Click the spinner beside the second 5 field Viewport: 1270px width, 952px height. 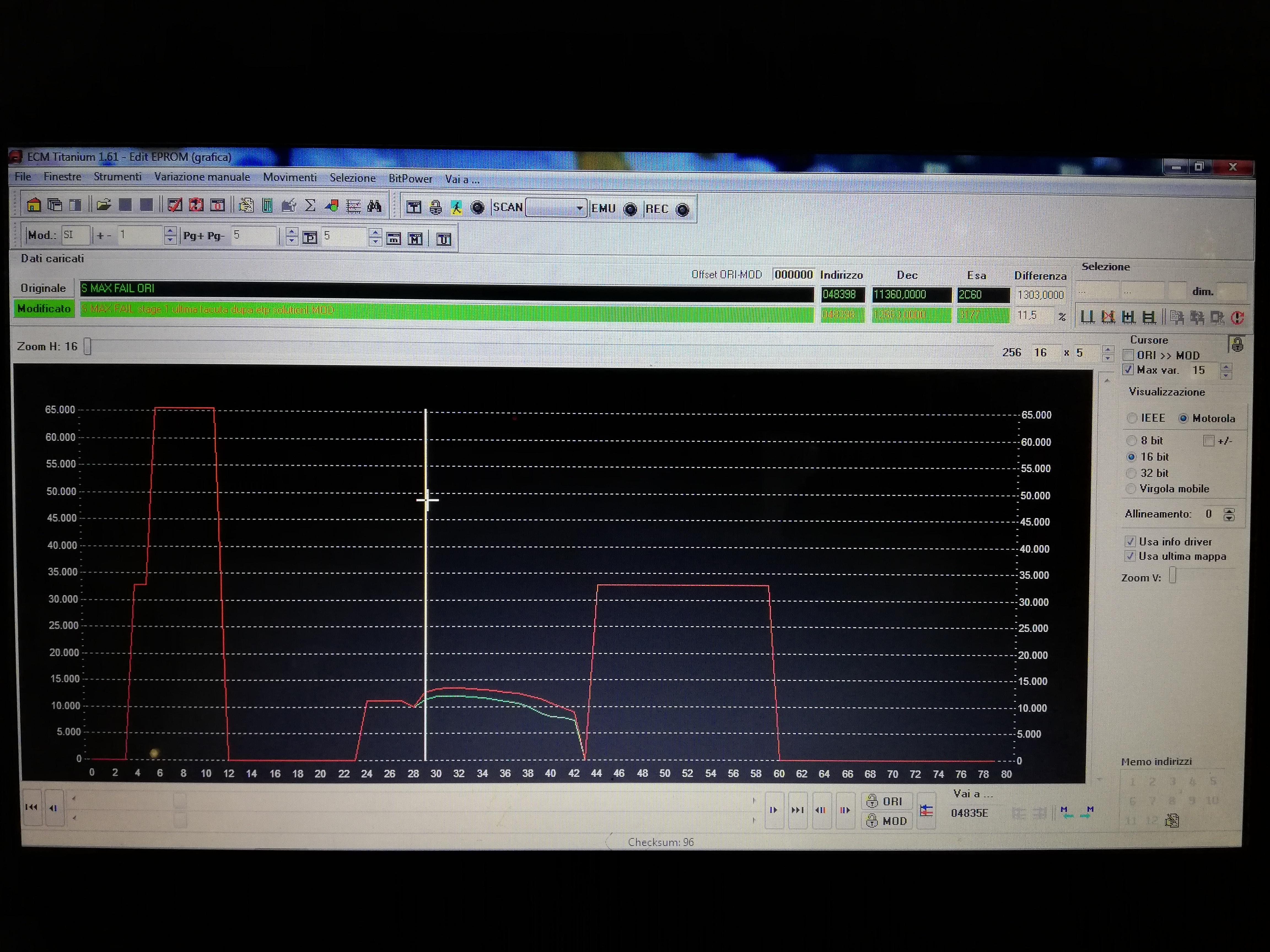pos(375,237)
